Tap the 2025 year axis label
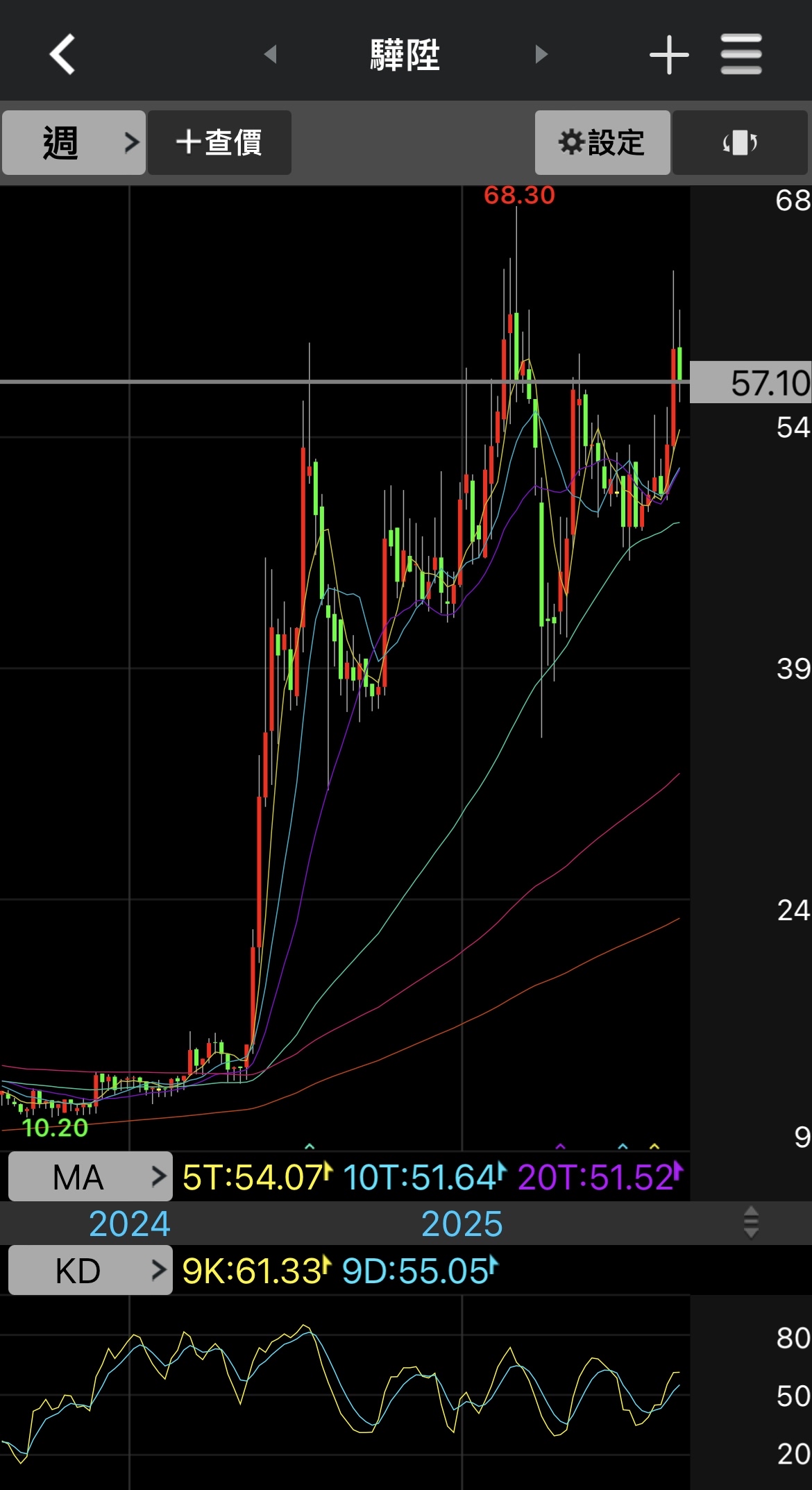 pyautogui.click(x=462, y=1224)
